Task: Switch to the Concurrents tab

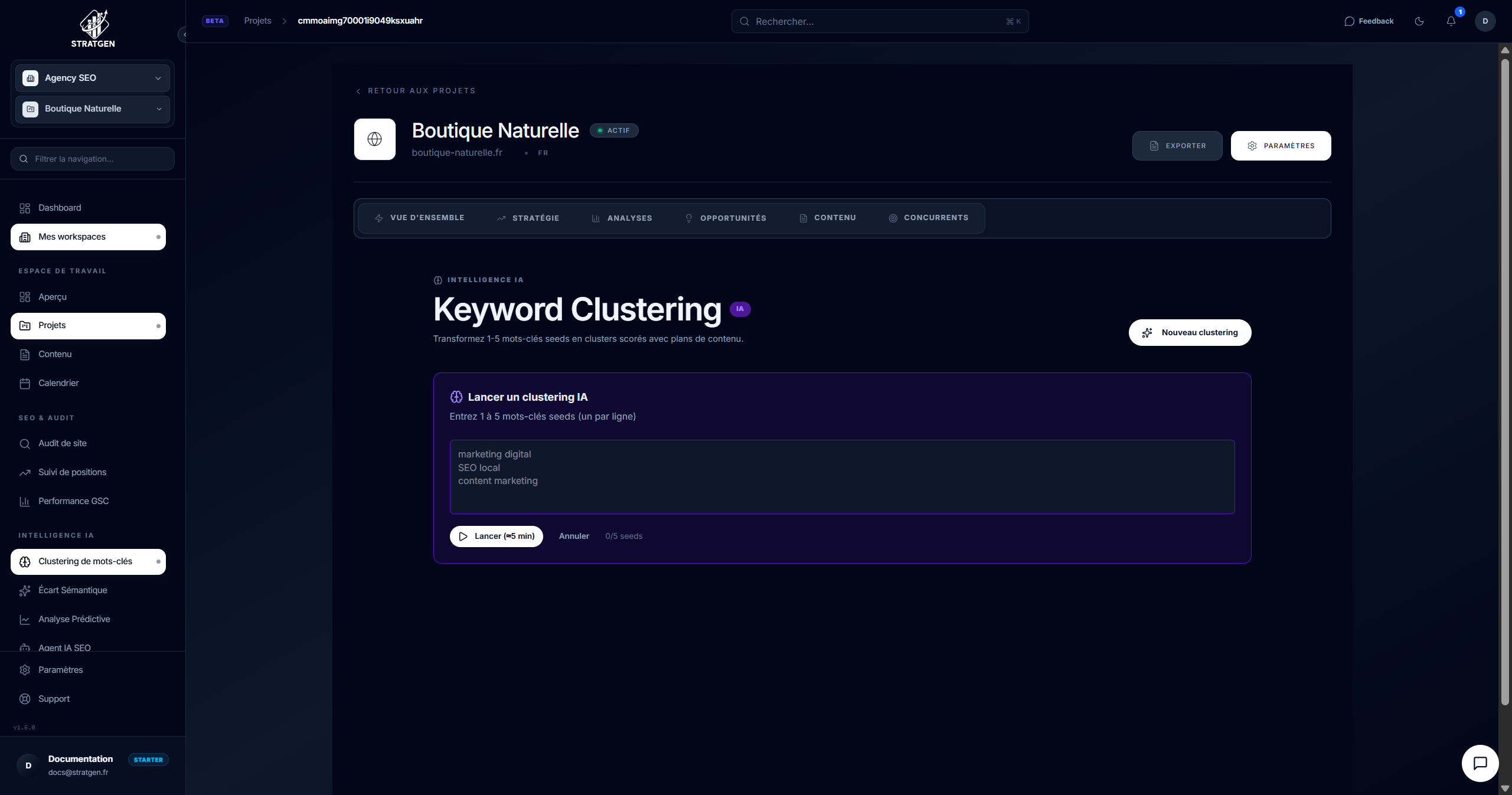Action: (x=929, y=218)
